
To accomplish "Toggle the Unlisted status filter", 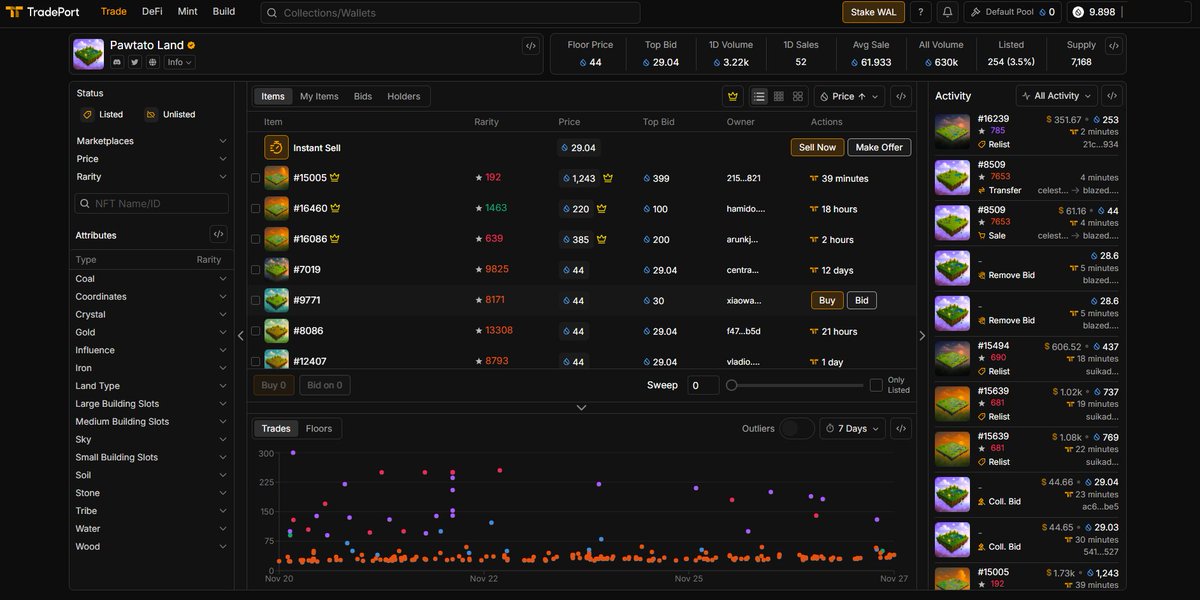I will [170, 114].
